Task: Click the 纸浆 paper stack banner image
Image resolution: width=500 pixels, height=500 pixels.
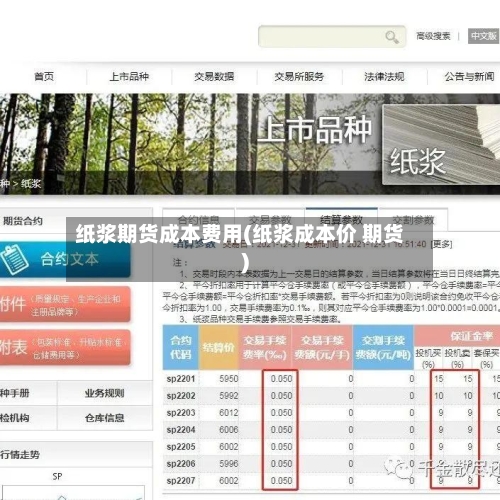Action: click(441, 145)
